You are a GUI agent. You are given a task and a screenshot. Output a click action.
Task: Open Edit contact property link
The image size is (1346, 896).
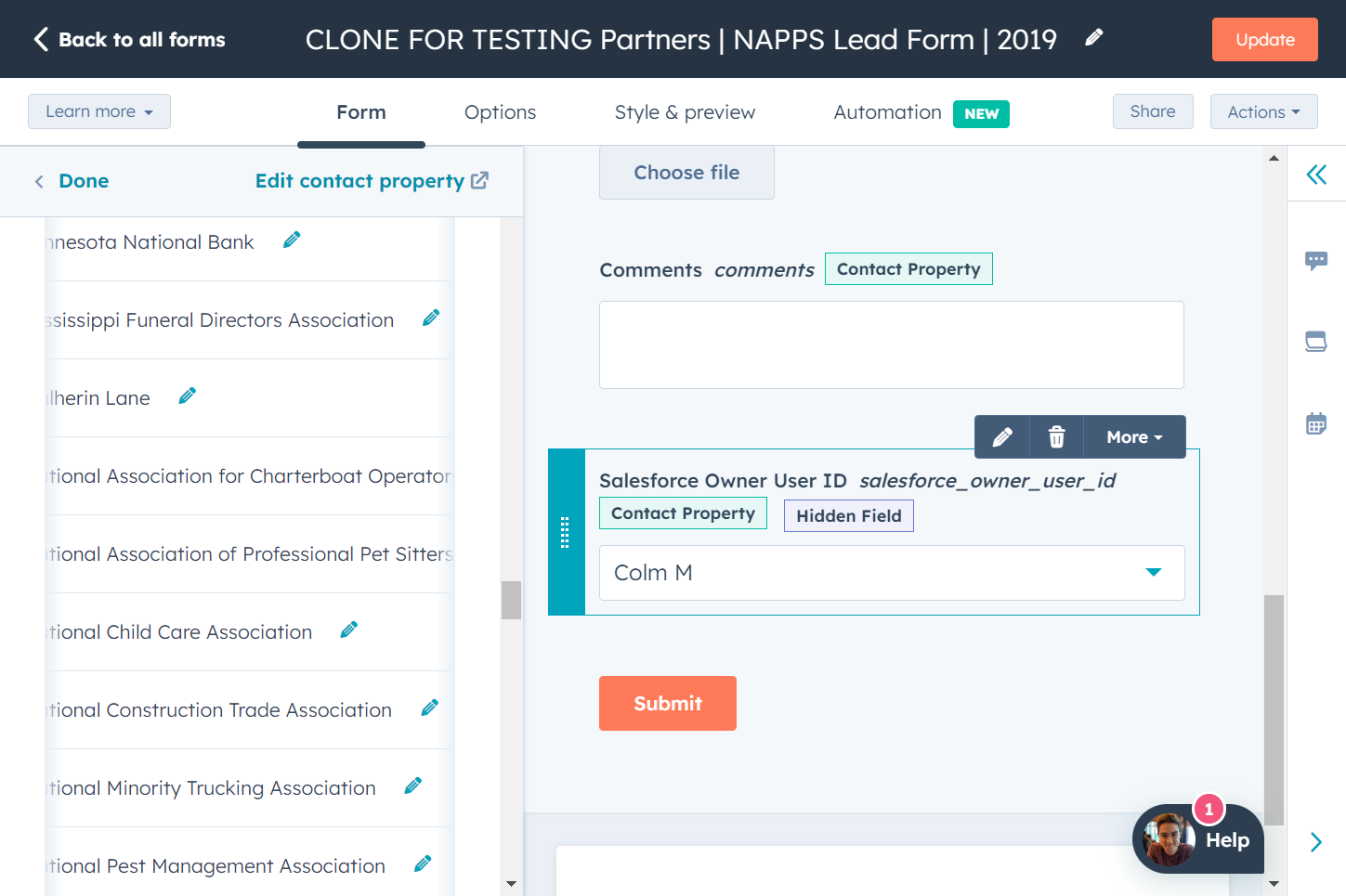click(x=372, y=181)
